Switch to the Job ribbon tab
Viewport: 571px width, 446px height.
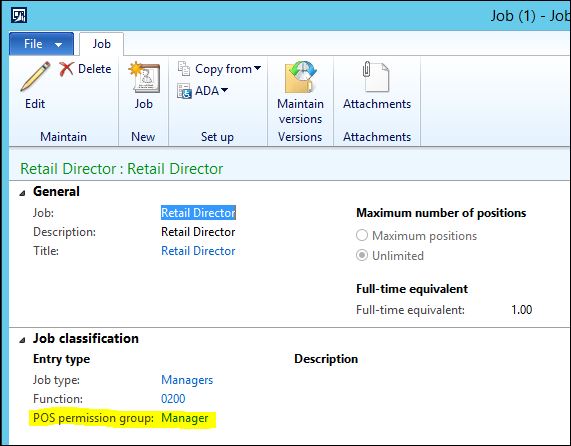[101, 44]
